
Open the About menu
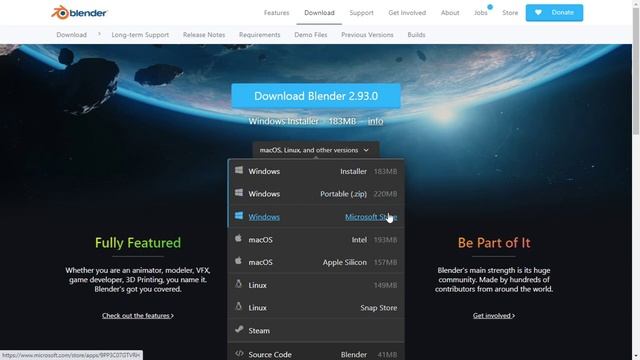450,13
